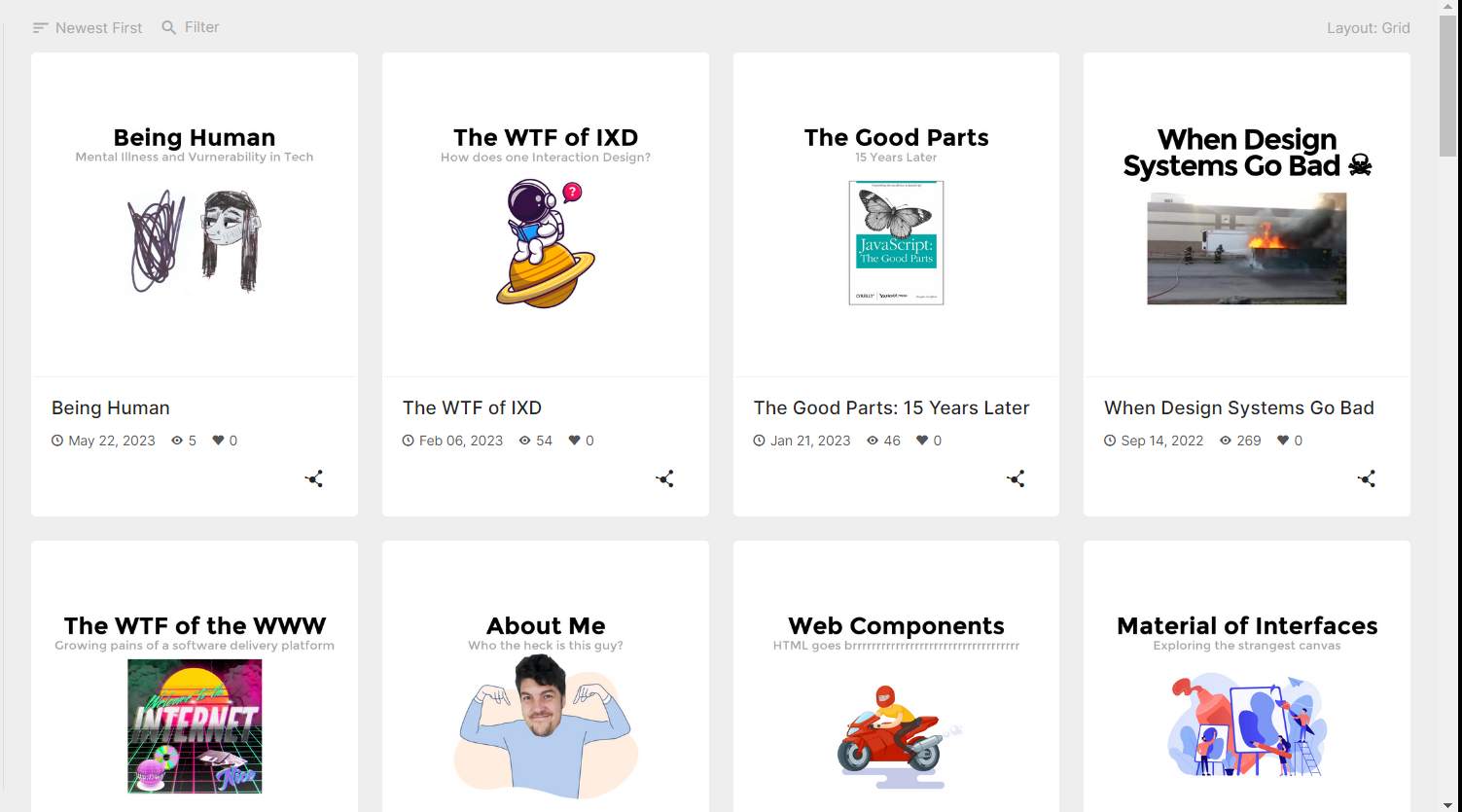
Task: Open the JavaScript Good Parts book thumbnail
Action: [896, 215]
